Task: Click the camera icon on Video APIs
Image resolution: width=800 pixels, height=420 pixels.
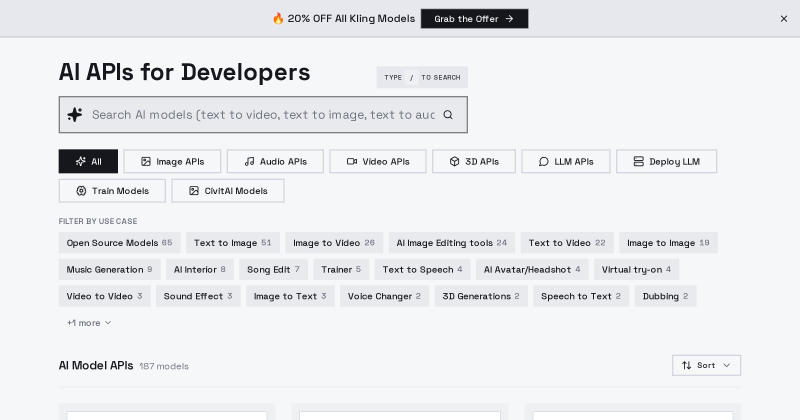Action: coord(352,161)
